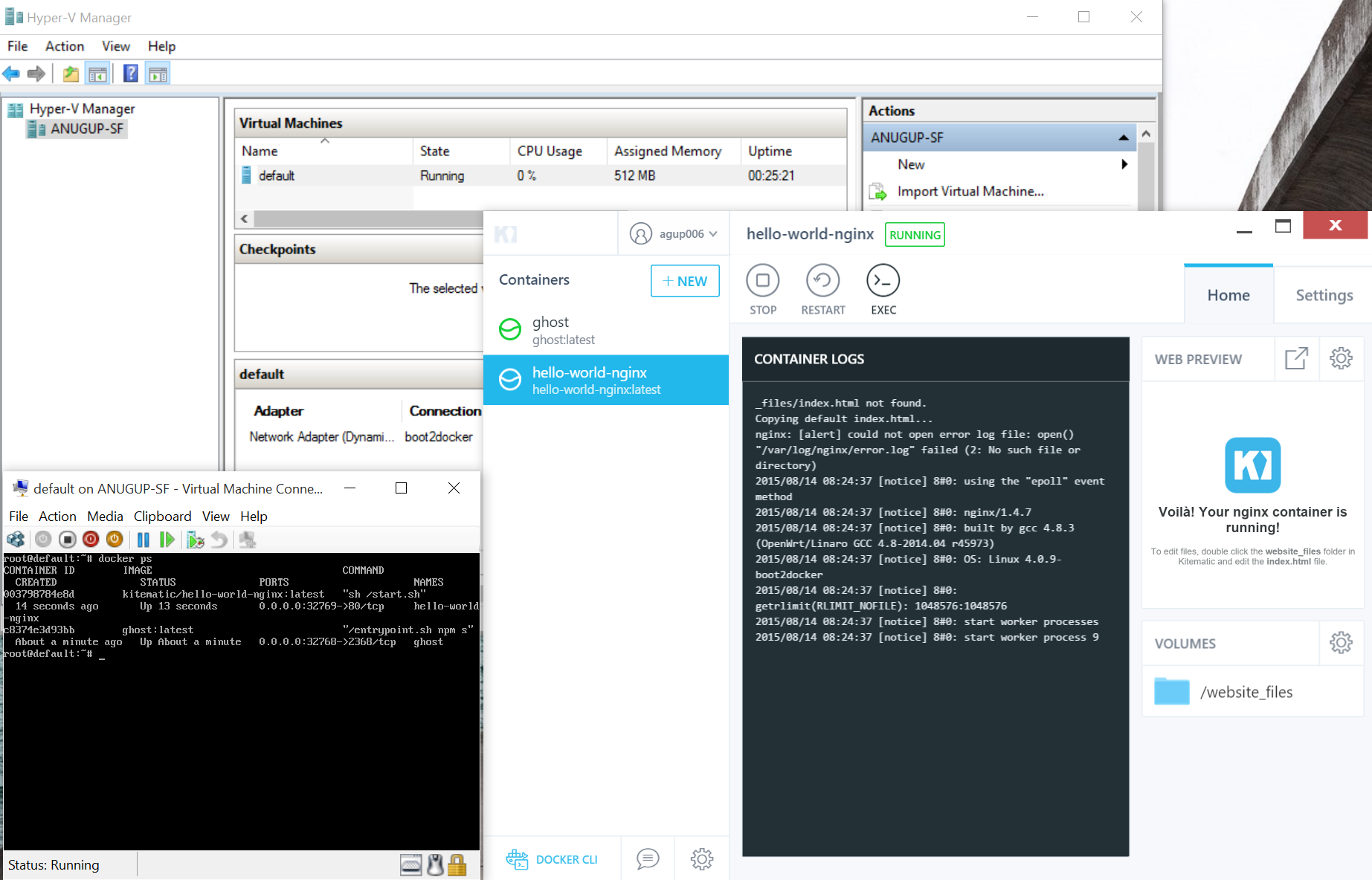Click the green Reset icon in VM Connection

tap(167, 540)
